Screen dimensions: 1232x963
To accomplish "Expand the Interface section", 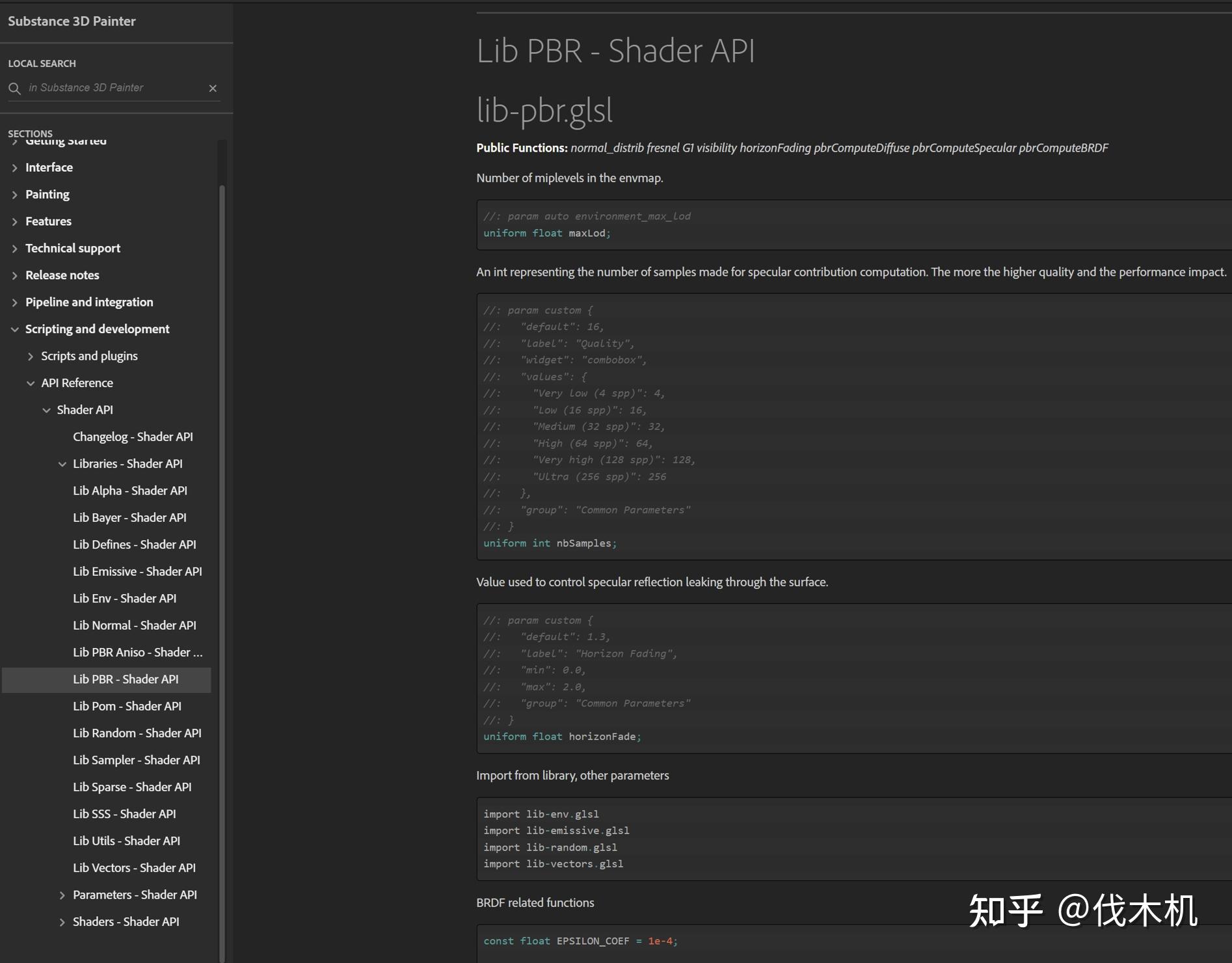I will 15,167.
